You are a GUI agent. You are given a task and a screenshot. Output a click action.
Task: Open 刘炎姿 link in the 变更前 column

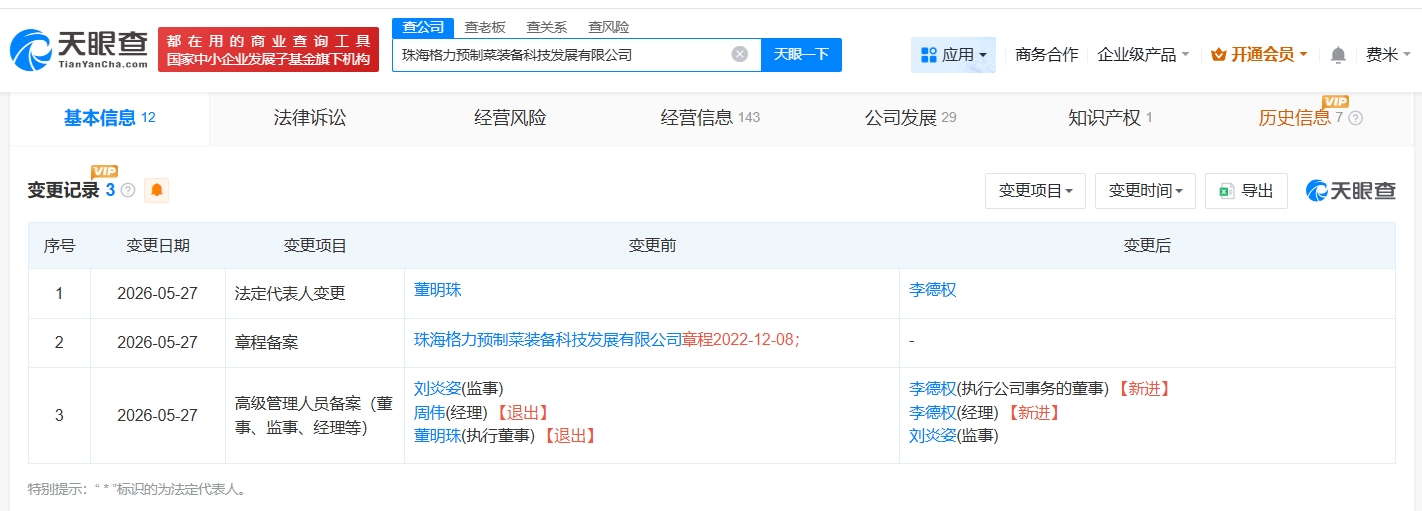438,389
